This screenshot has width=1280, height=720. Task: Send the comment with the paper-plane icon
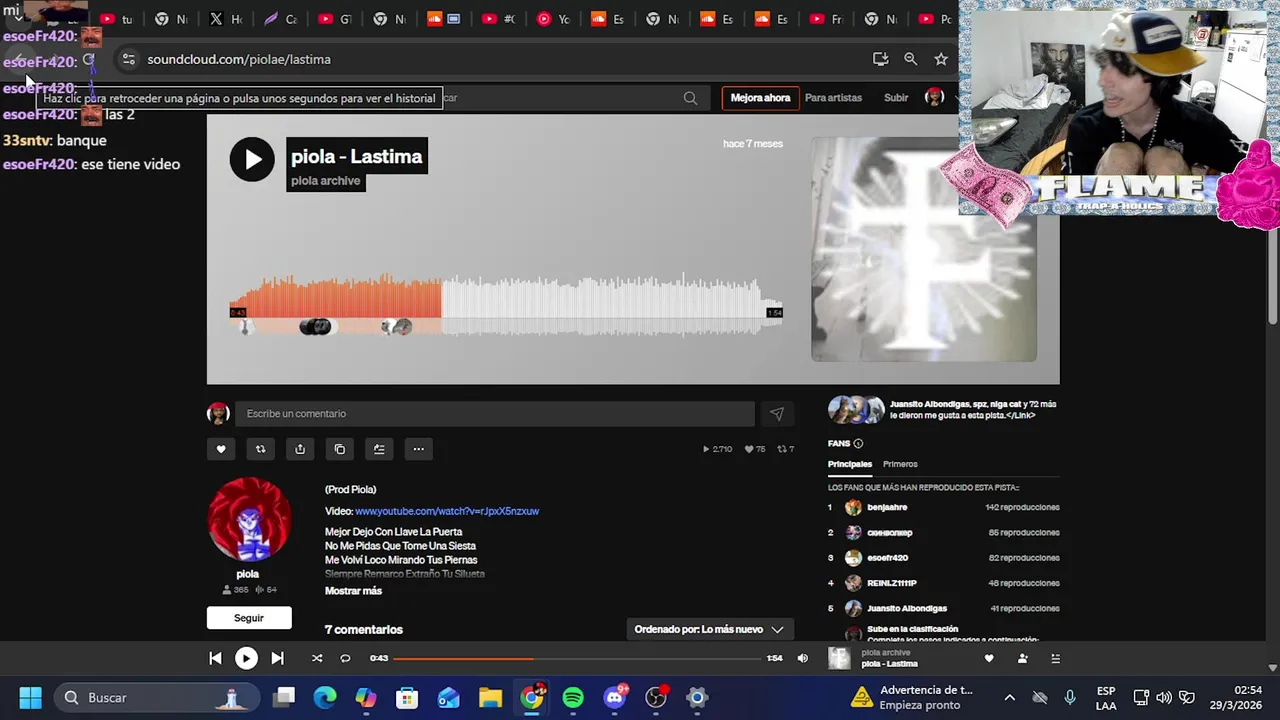tap(777, 414)
